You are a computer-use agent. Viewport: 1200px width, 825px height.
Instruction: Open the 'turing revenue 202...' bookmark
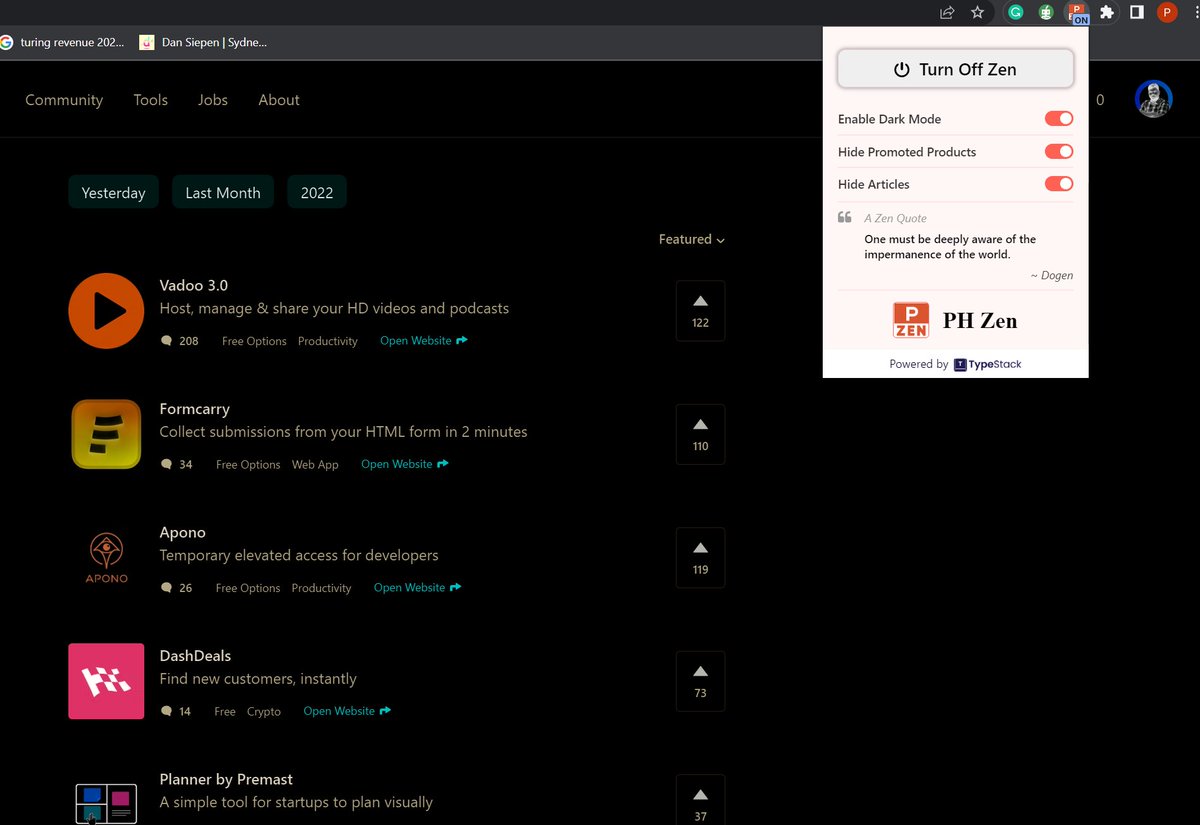point(64,42)
